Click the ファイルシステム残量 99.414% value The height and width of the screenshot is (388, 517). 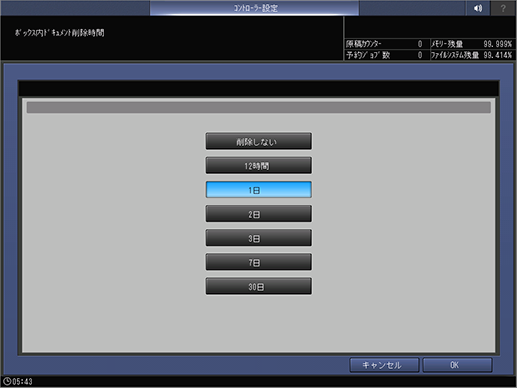497,55
